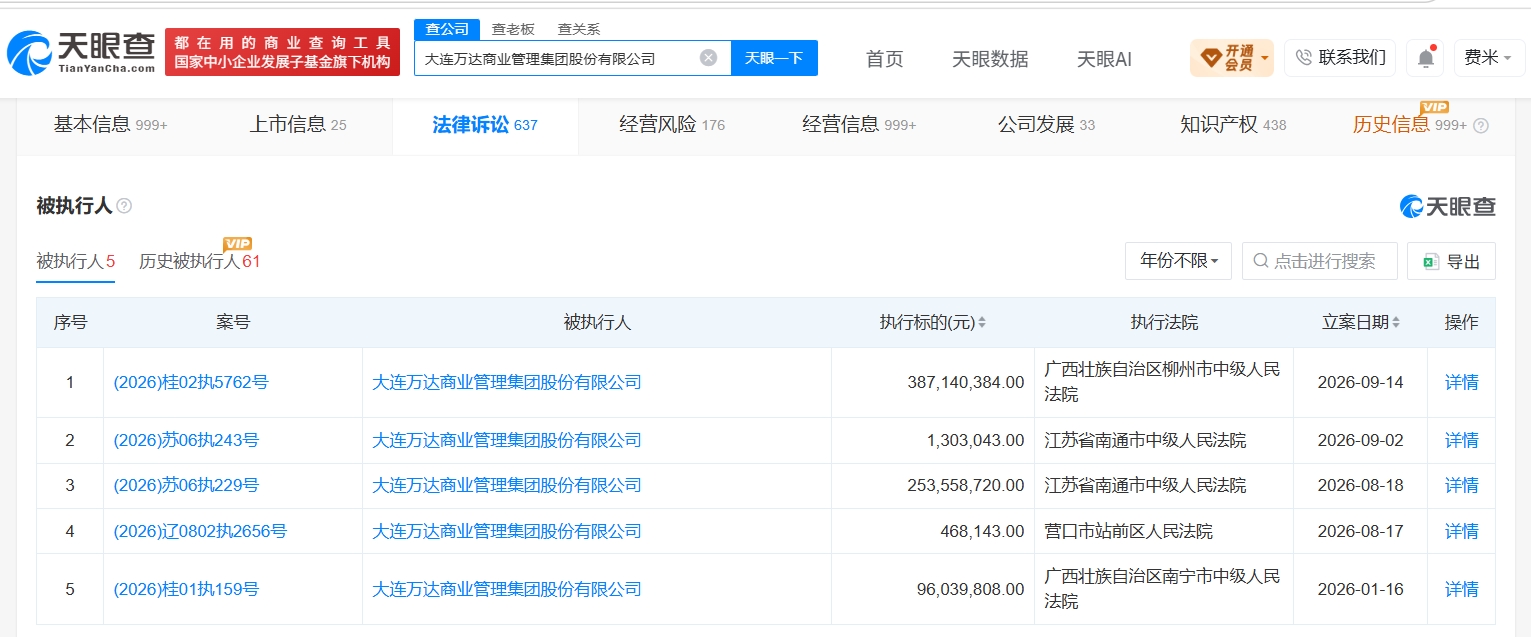This screenshot has height=637, width=1531.
Task: Open the 上市信息 tab
Action: pyautogui.click(x=298, y=125)
